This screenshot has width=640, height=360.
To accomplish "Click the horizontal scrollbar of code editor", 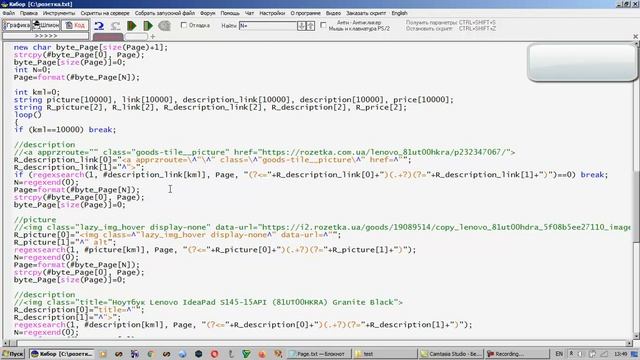I will pos(318,343).
